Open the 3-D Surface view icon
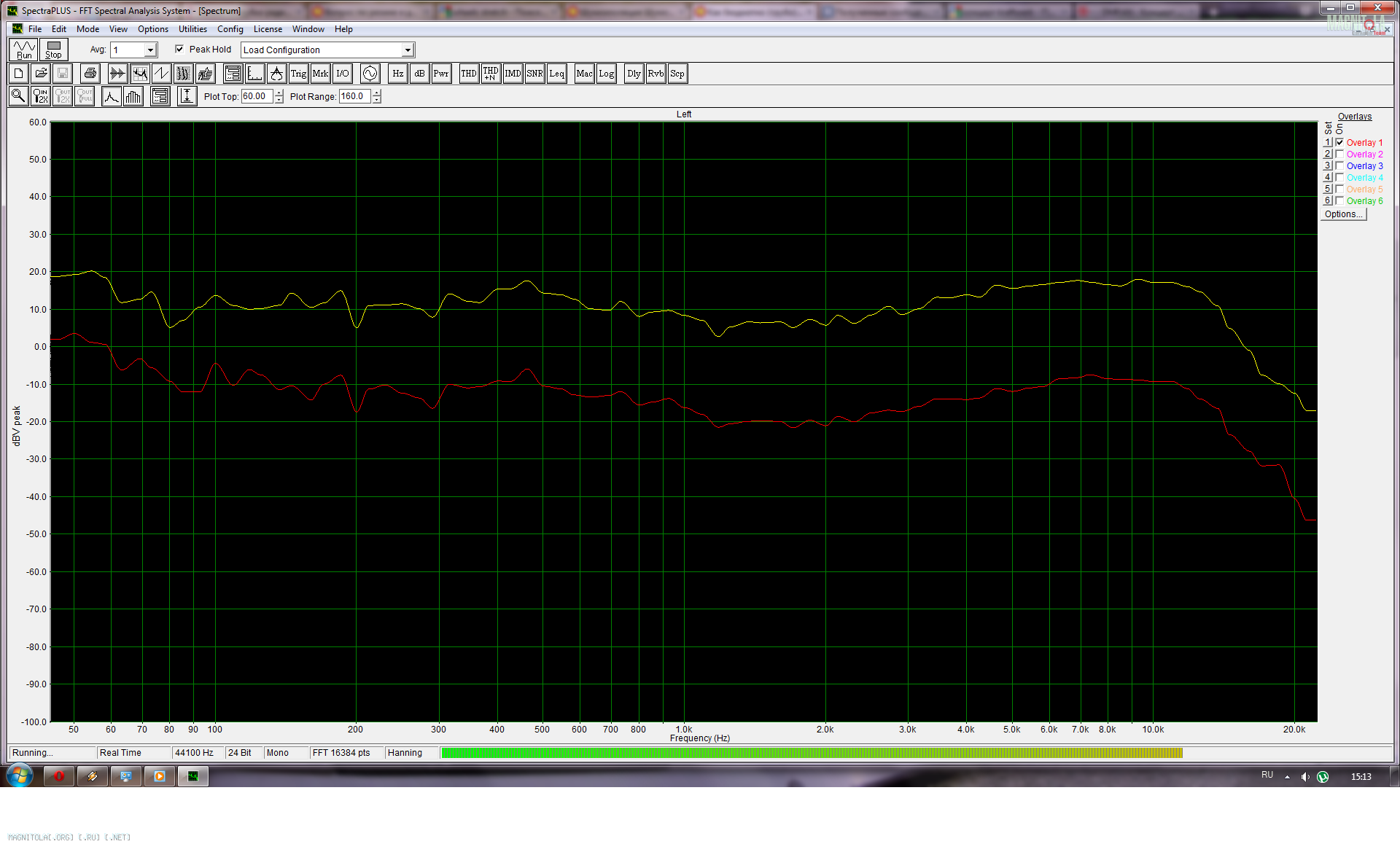This screenshot has width=1400, height=844. 206,74
